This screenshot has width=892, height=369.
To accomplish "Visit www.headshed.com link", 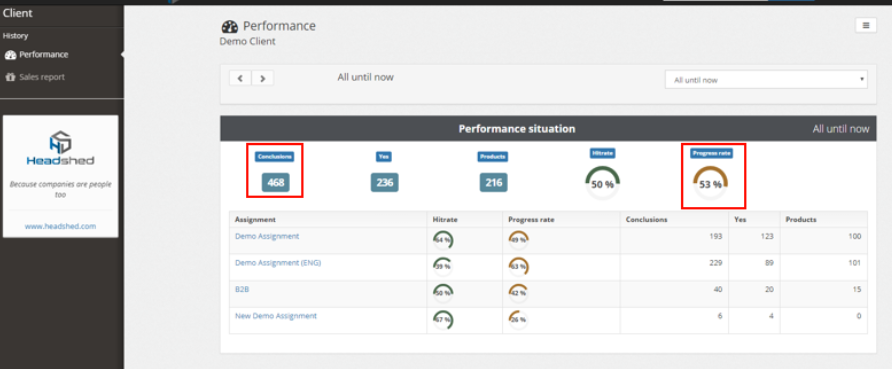I will pyautogui.click(x=60, y=226).
